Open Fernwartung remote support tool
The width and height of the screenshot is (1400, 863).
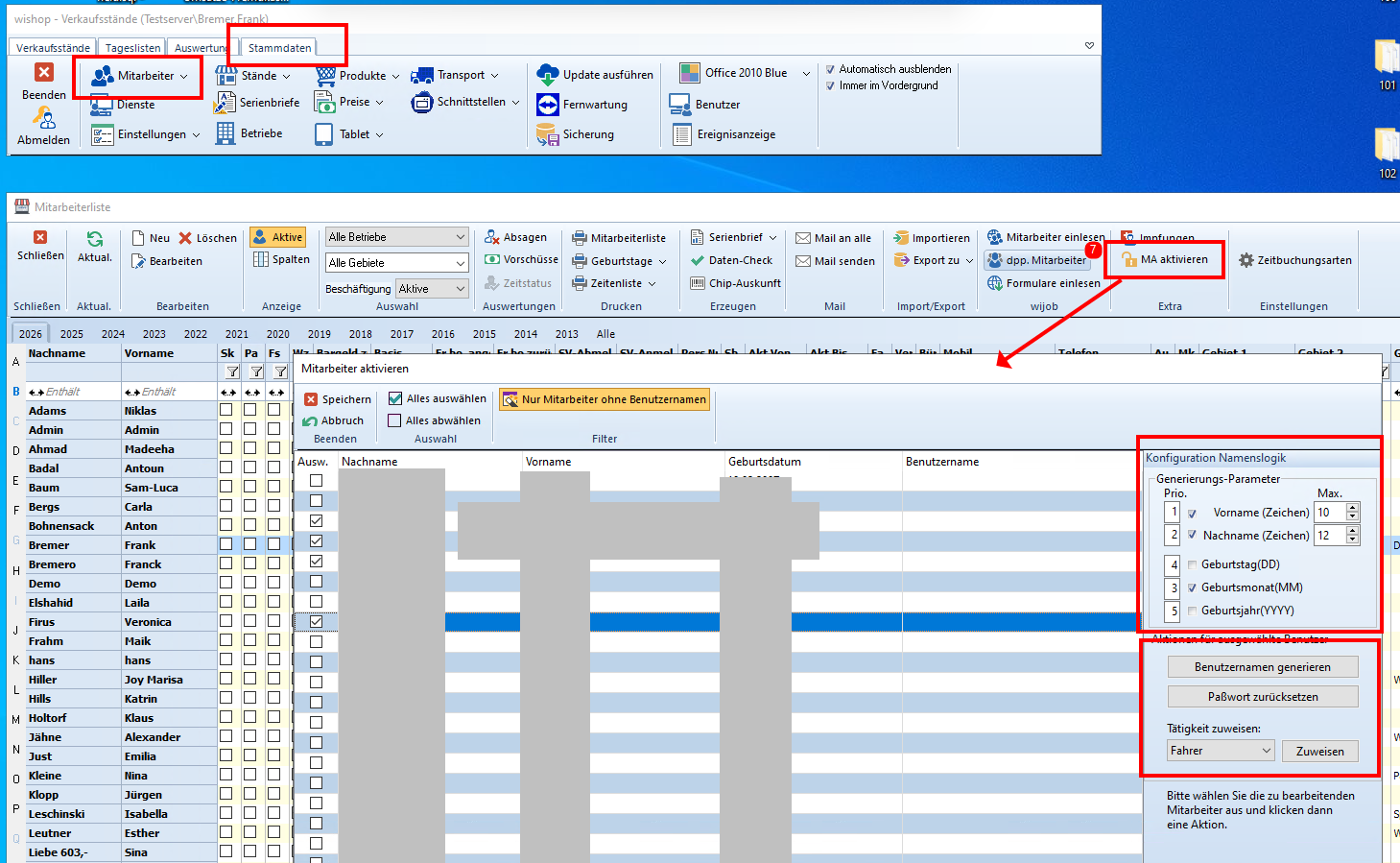pyautogui.click(x=548, y=105)
